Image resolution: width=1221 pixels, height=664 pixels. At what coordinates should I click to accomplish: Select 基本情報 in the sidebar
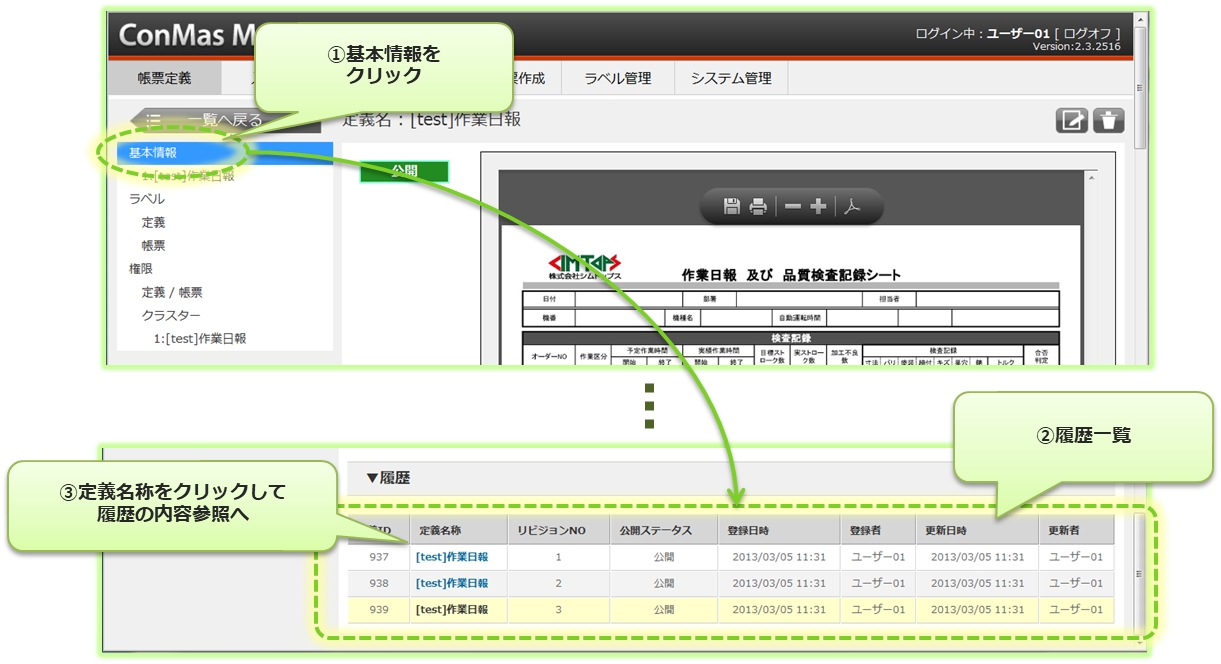point(153,152)
